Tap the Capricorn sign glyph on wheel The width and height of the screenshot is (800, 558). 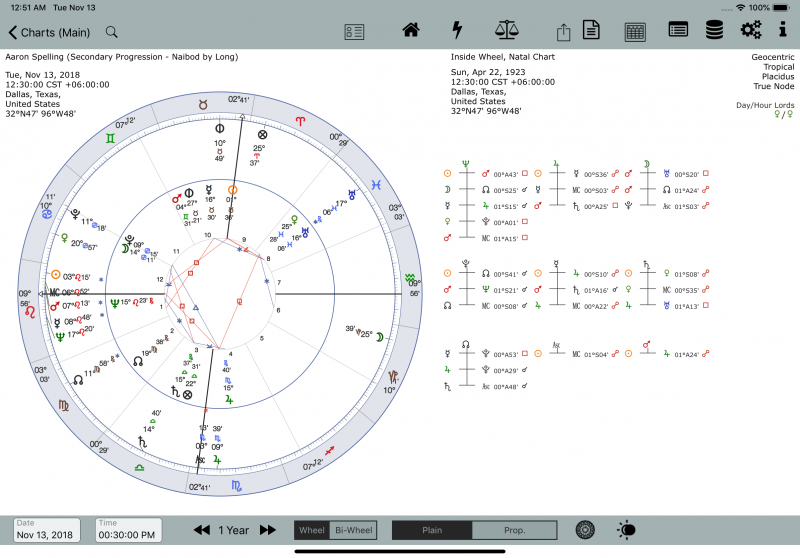point(393,377)
